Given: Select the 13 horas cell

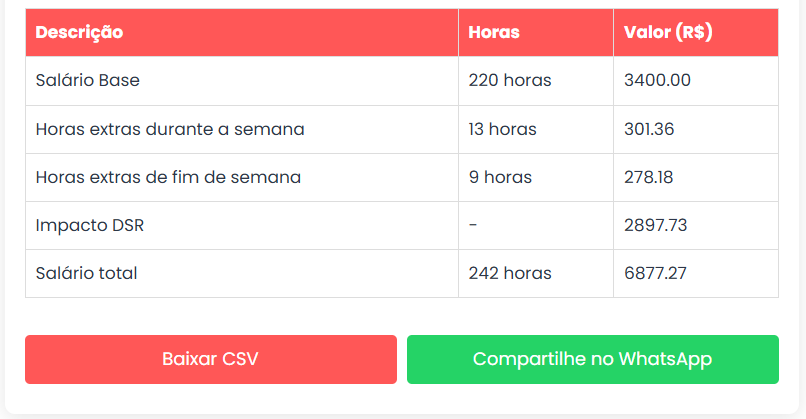Looking at the screenshot, I should click(x=502, y=129).
